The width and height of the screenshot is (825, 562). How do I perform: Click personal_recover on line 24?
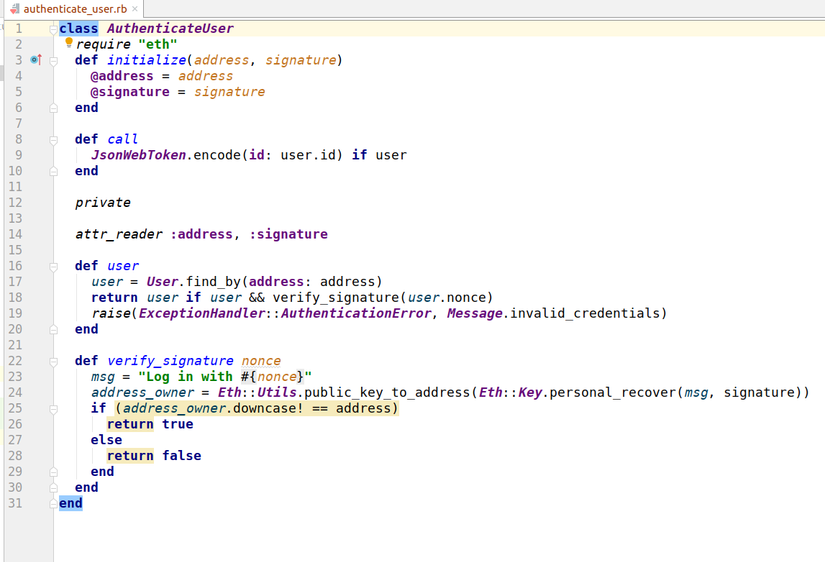(612, 393)
